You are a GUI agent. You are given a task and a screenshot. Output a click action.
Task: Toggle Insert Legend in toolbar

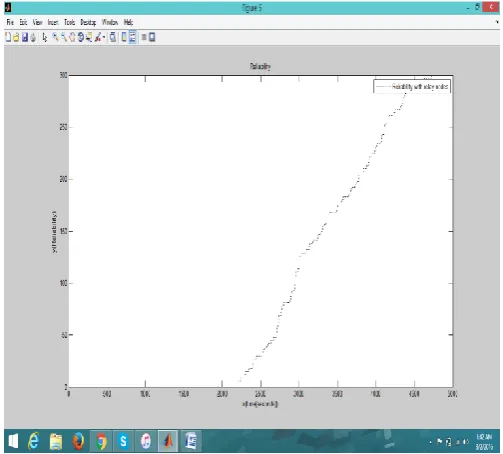click(x=133, y=37)
